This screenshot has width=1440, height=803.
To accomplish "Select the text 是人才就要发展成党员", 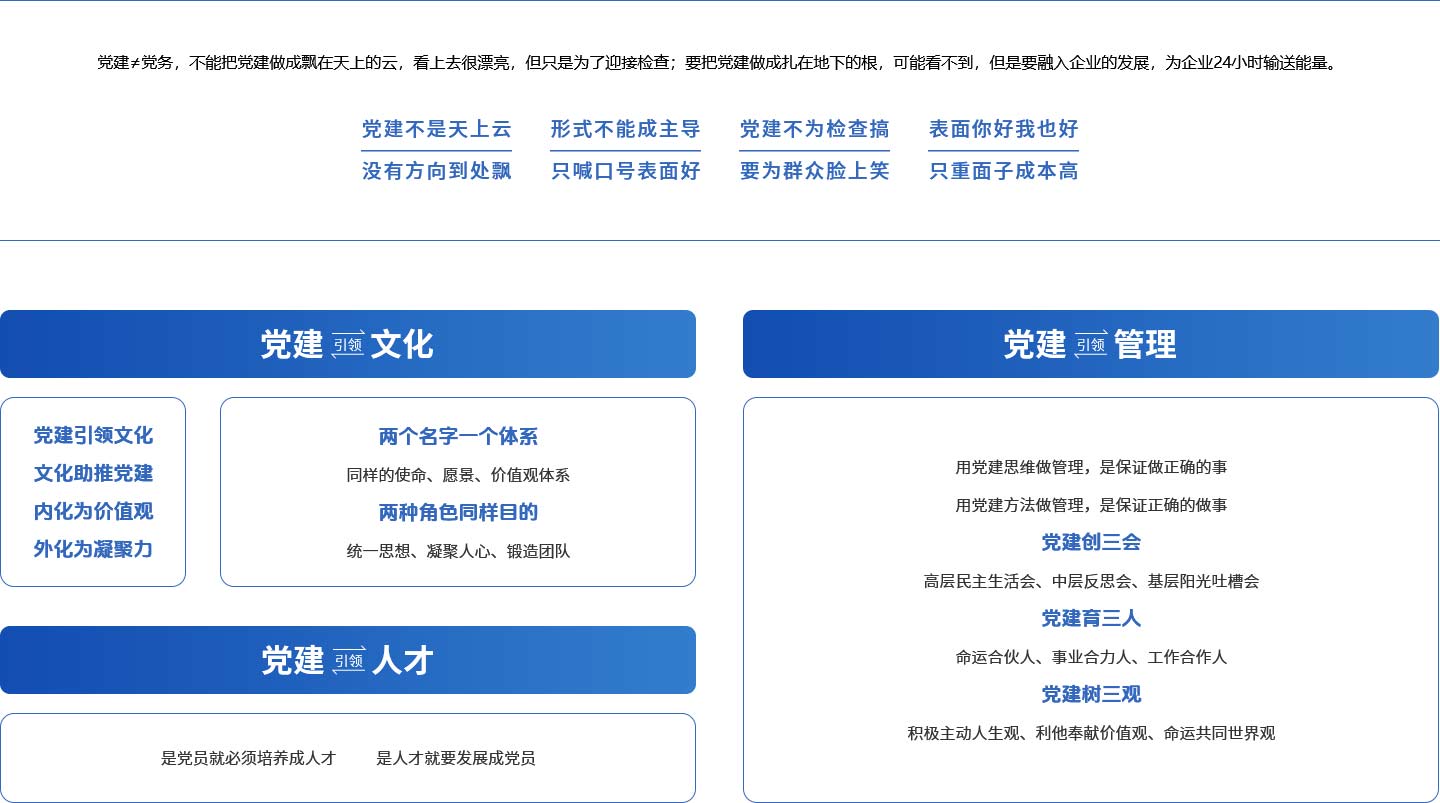I will 456,758.
